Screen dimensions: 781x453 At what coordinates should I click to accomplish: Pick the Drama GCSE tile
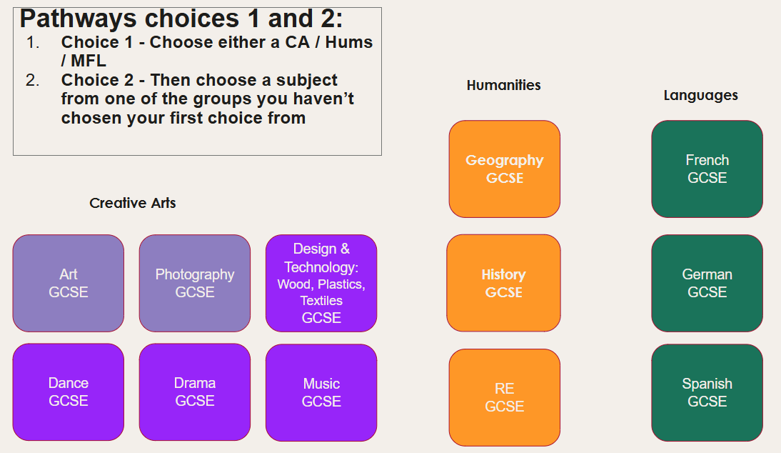click(x=195, y=392)
